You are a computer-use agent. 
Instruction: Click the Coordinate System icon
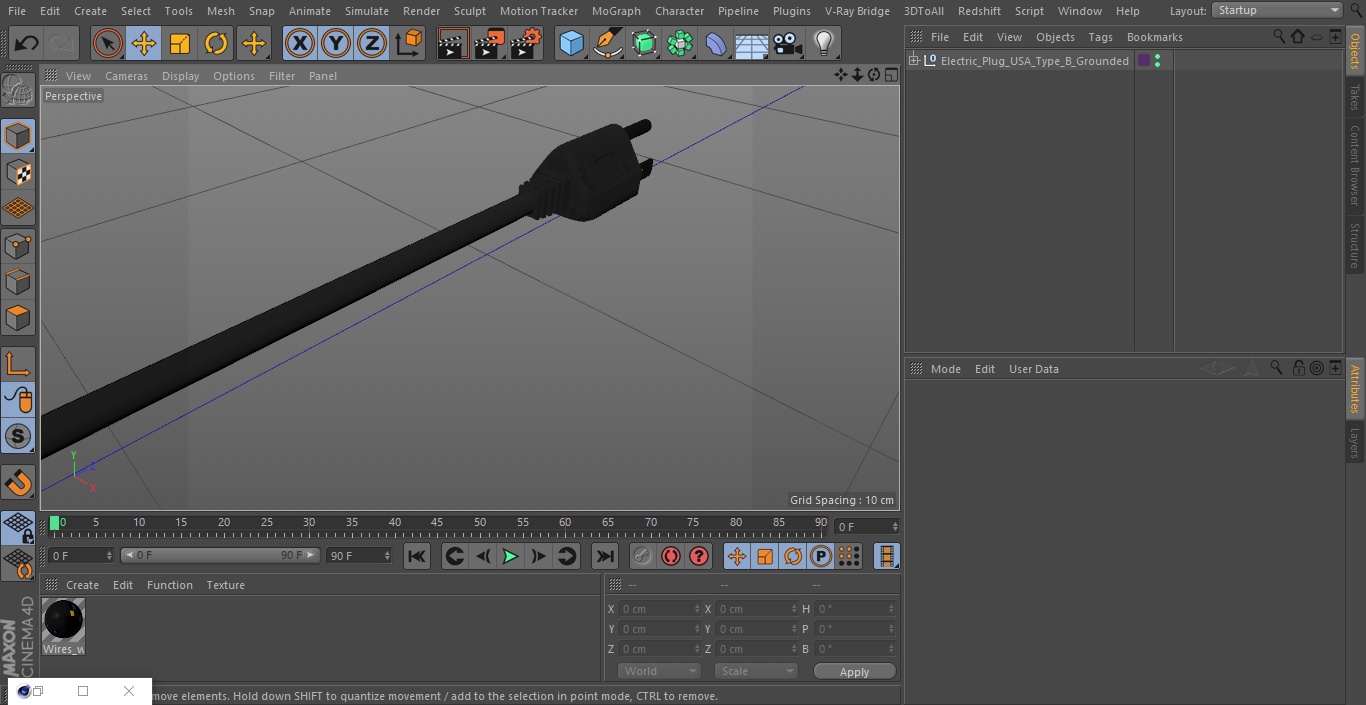pos(408,43)
